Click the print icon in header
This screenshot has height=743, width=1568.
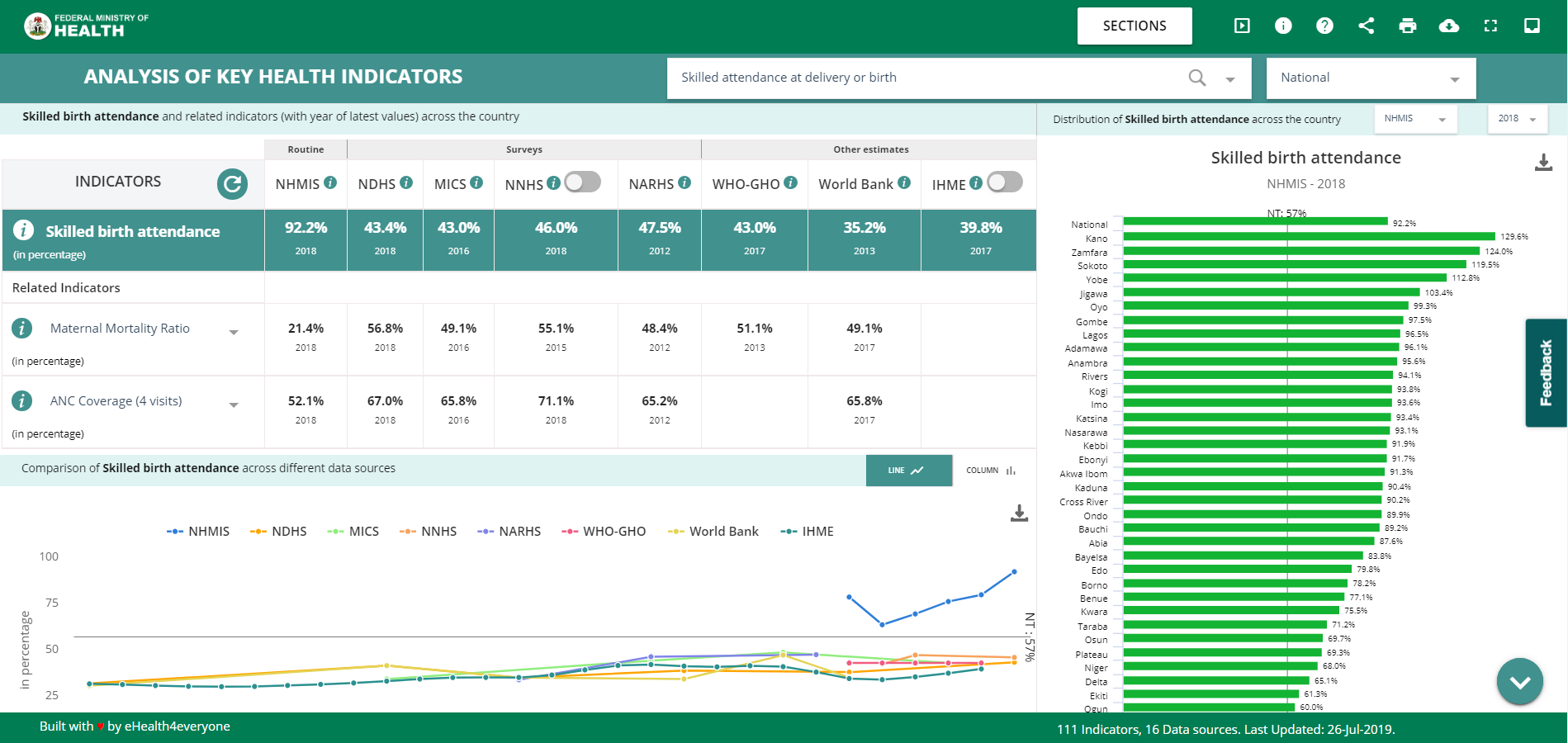[1408, 26]
